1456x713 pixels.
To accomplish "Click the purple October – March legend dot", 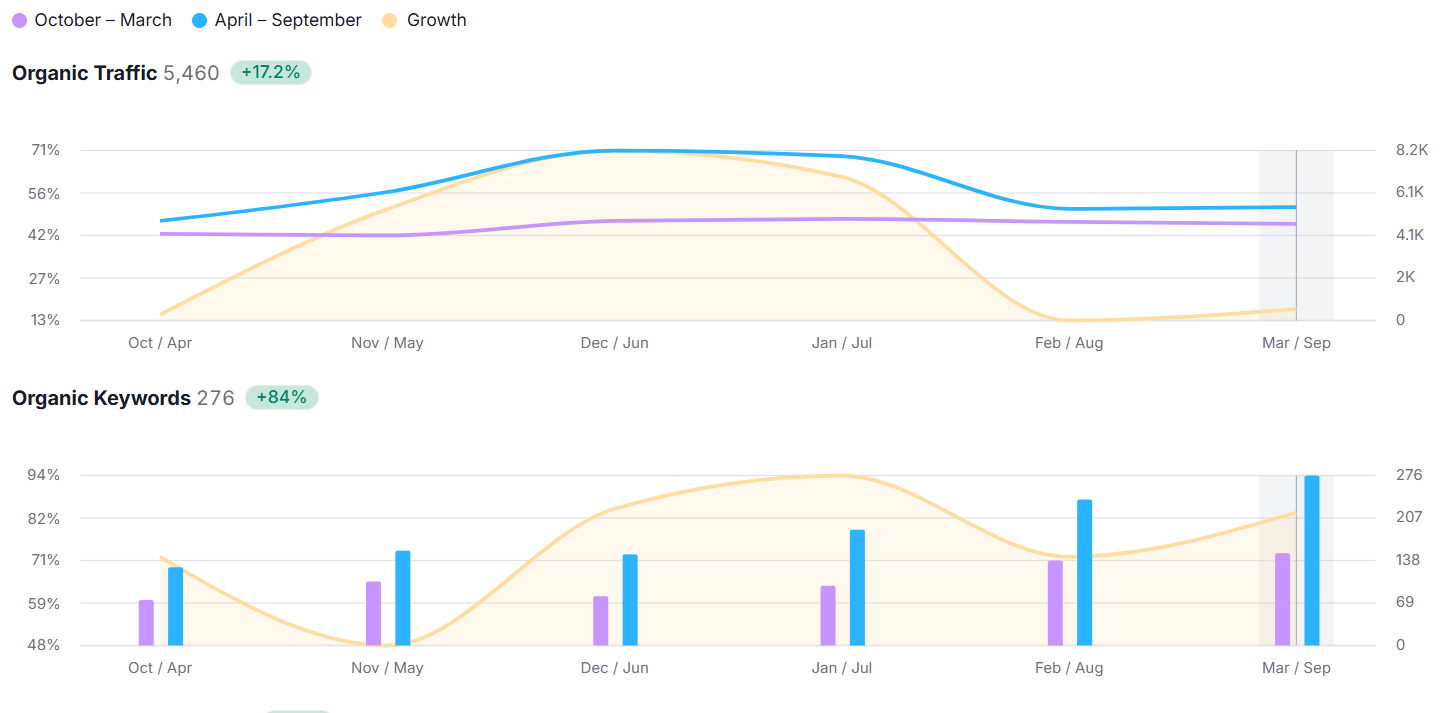I will coord(20,20).
